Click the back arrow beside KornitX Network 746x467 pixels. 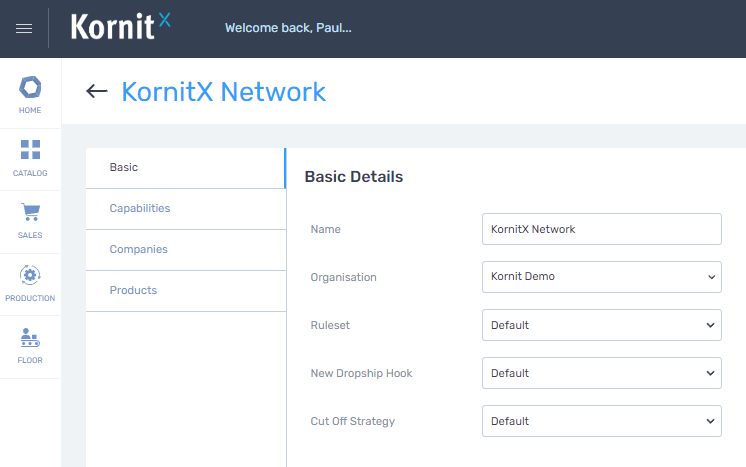click(x=97, y=91)
